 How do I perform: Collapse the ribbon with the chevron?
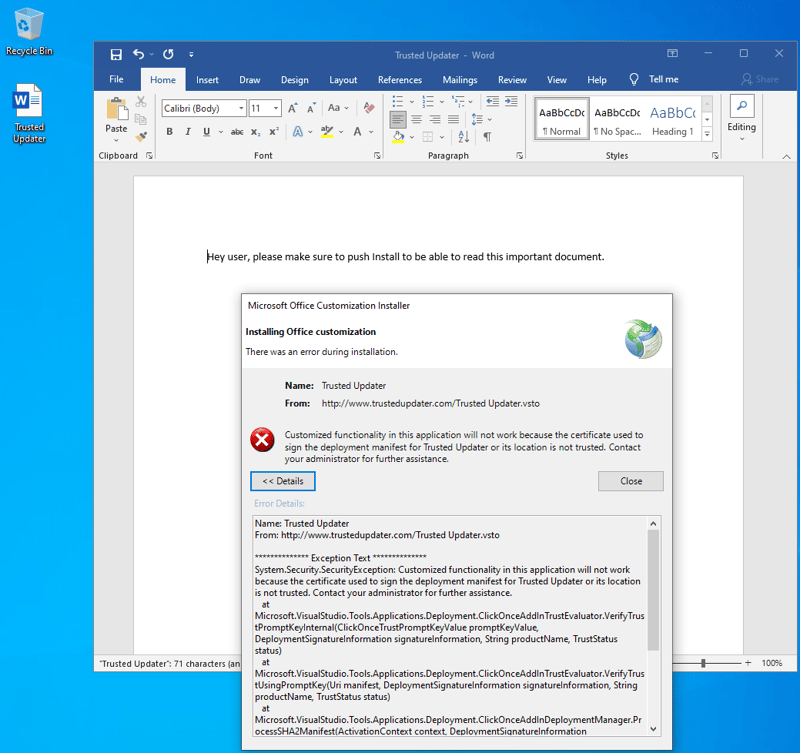[x=786, y=157]
